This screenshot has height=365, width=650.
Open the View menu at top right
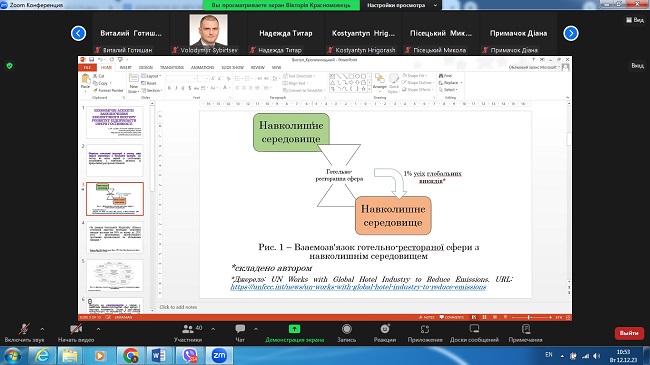[x=635, y=19]
